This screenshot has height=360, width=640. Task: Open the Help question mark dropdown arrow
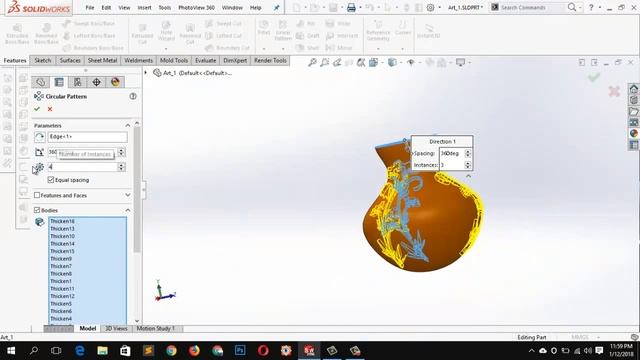600,8
